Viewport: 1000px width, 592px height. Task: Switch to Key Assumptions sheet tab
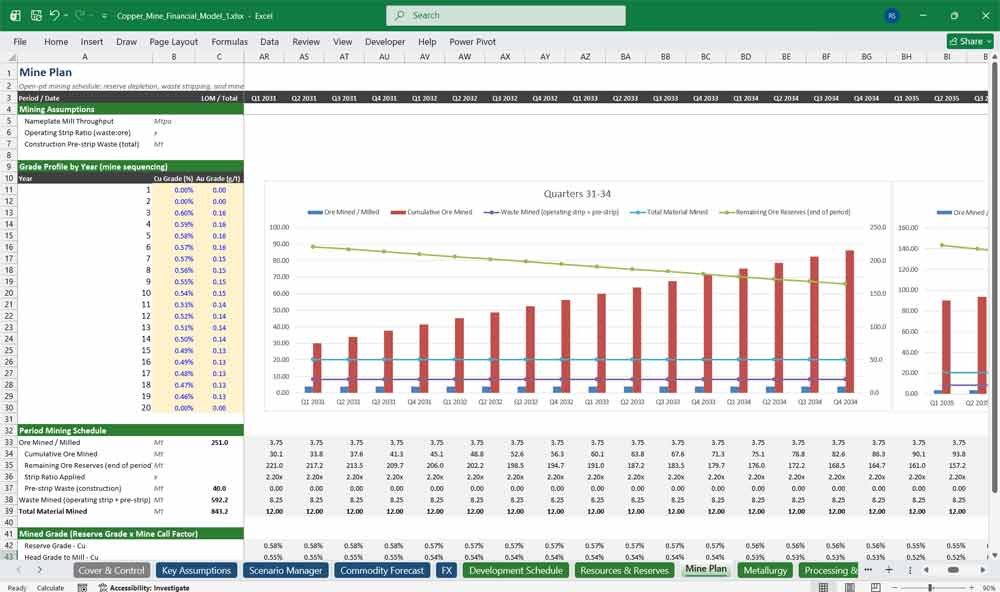(x=196, y=570)
